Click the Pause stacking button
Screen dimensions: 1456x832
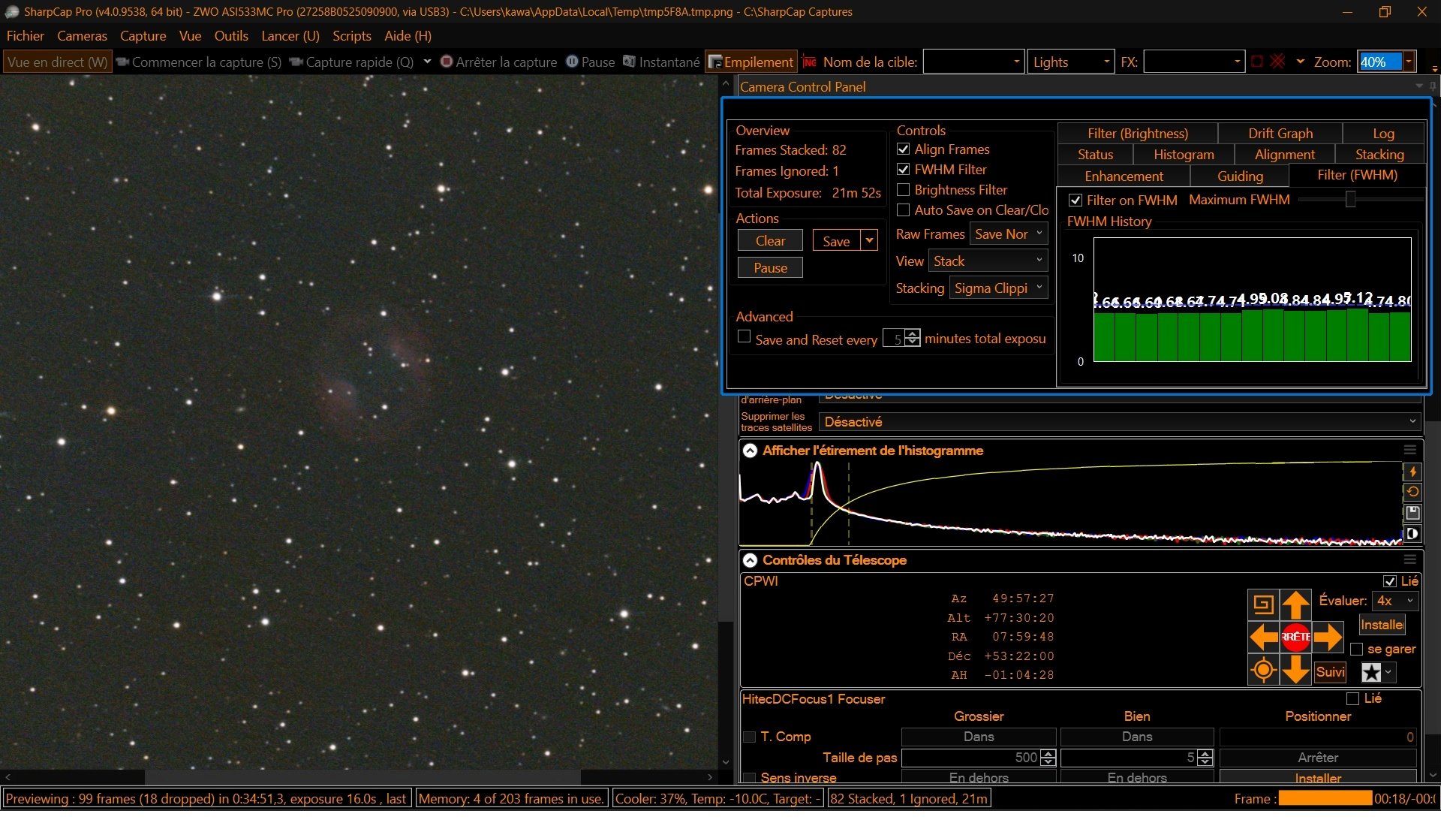point(770,268)
